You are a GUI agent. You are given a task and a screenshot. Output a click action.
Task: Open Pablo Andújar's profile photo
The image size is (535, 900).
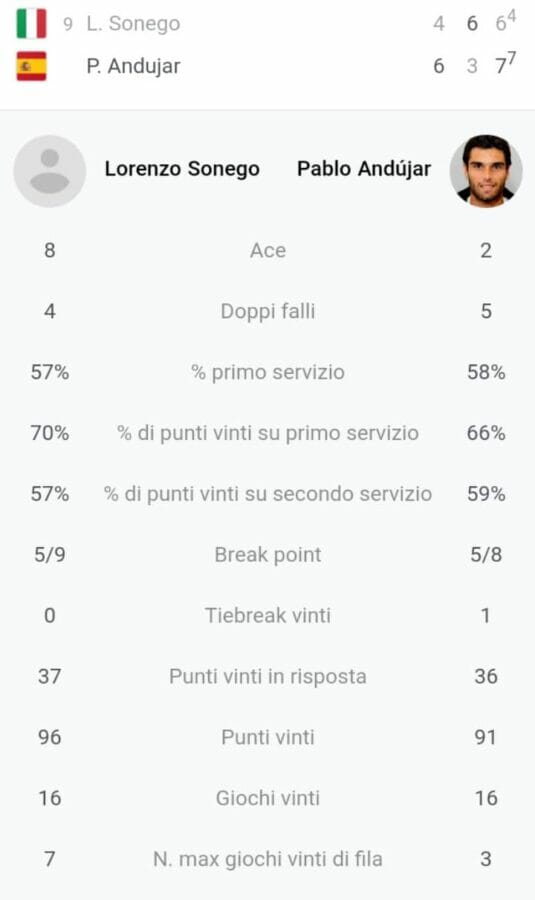pos(486,170)
